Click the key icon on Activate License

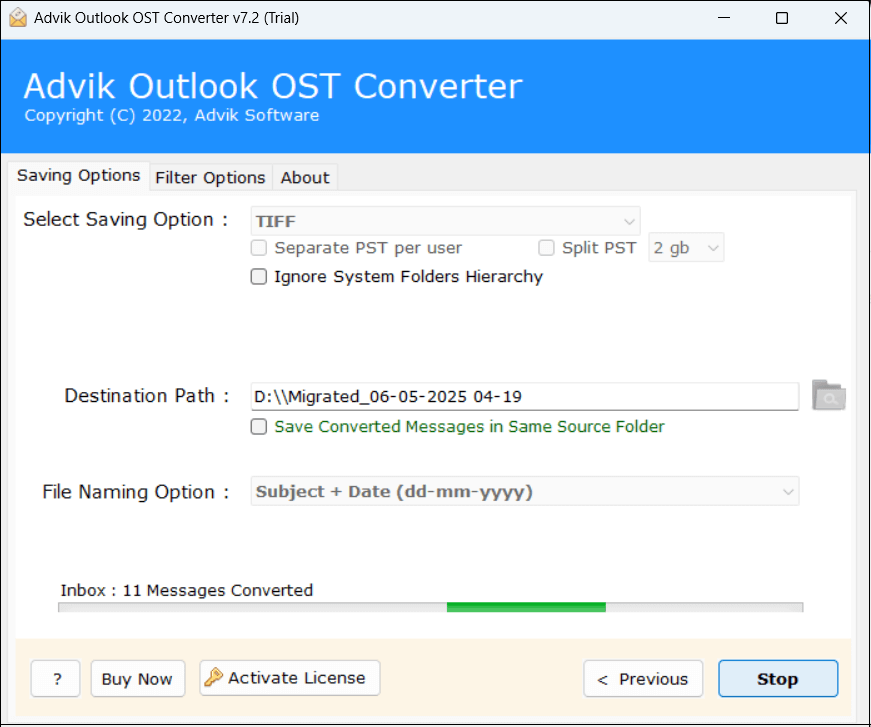coord(213,677)
